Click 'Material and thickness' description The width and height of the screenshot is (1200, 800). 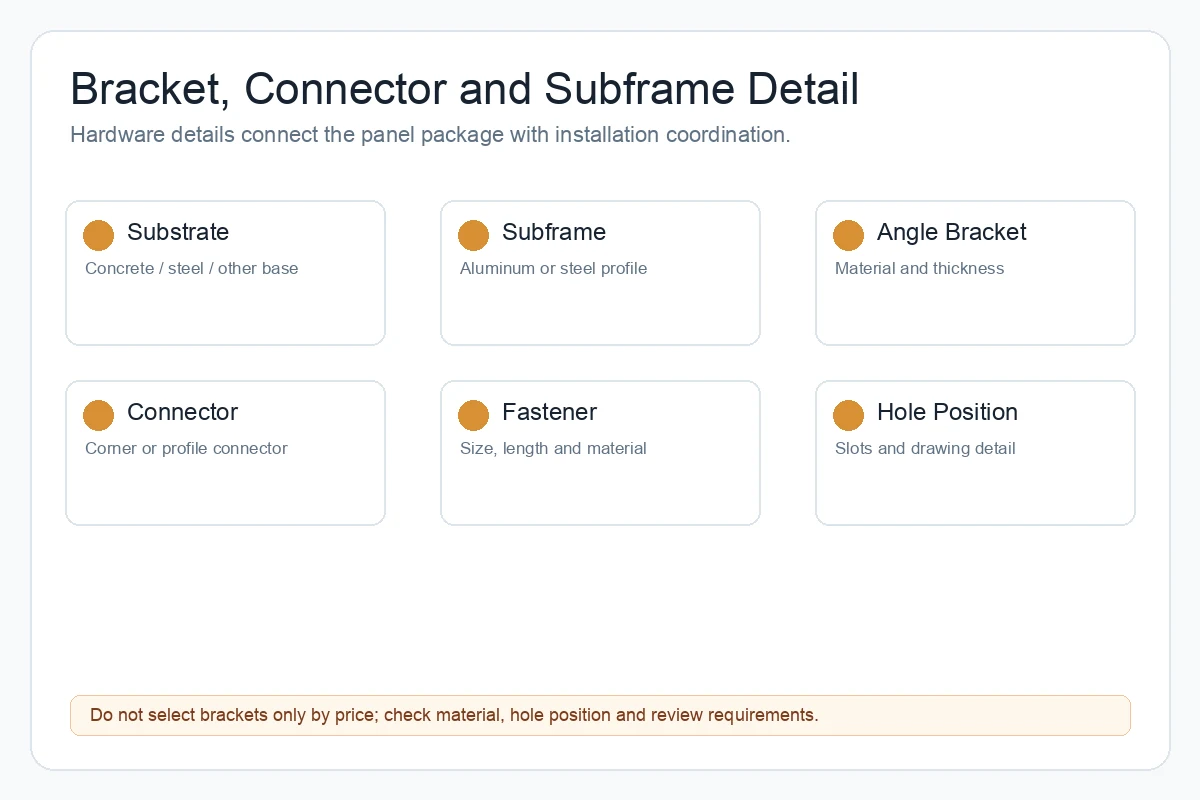tap(919, 268)
